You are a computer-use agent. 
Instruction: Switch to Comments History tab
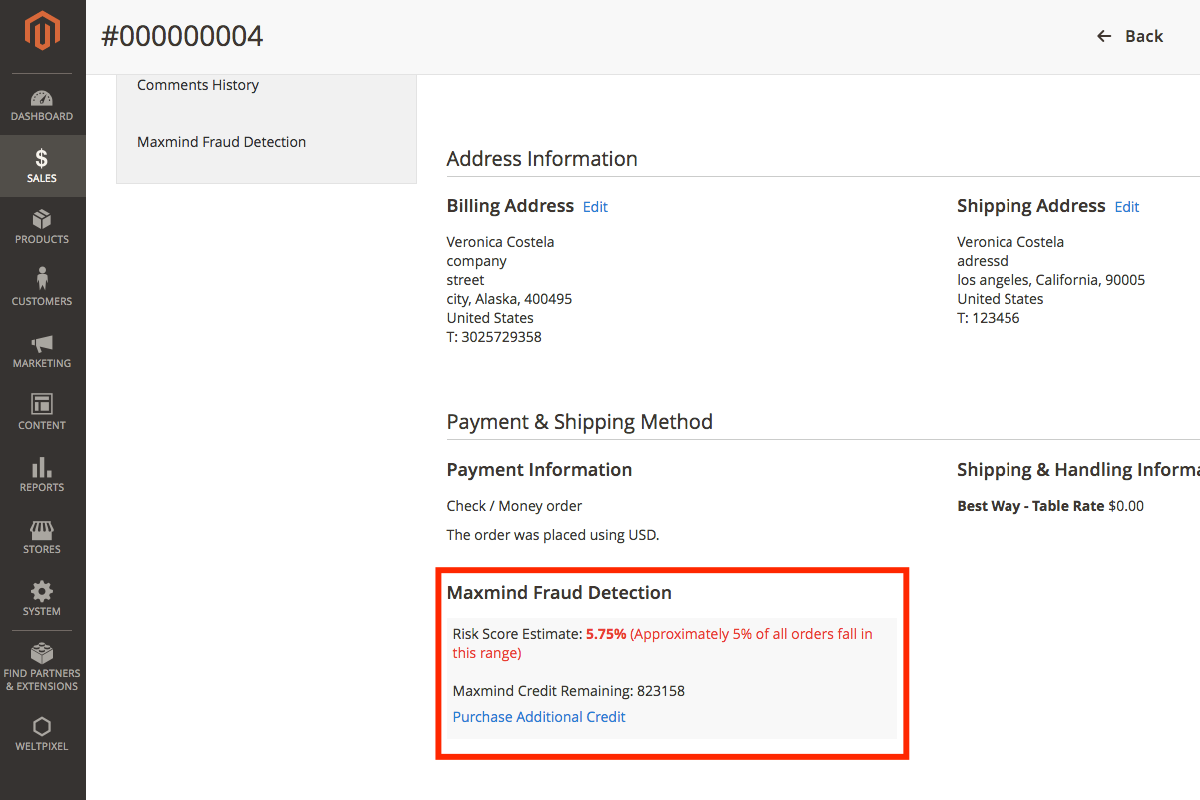[198, 85]
